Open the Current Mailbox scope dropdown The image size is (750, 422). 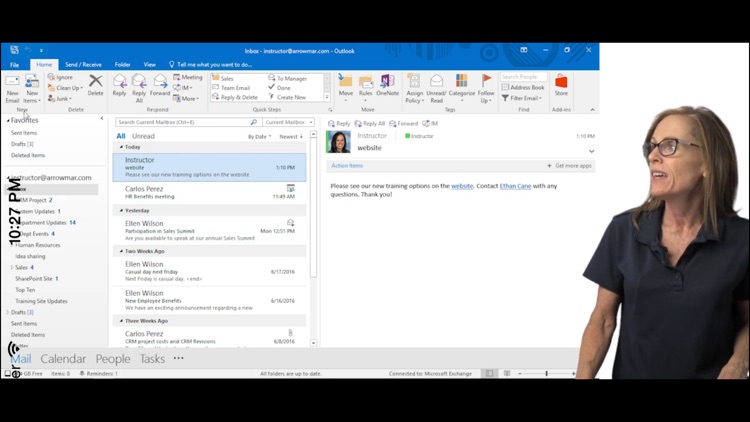[289, 122]
